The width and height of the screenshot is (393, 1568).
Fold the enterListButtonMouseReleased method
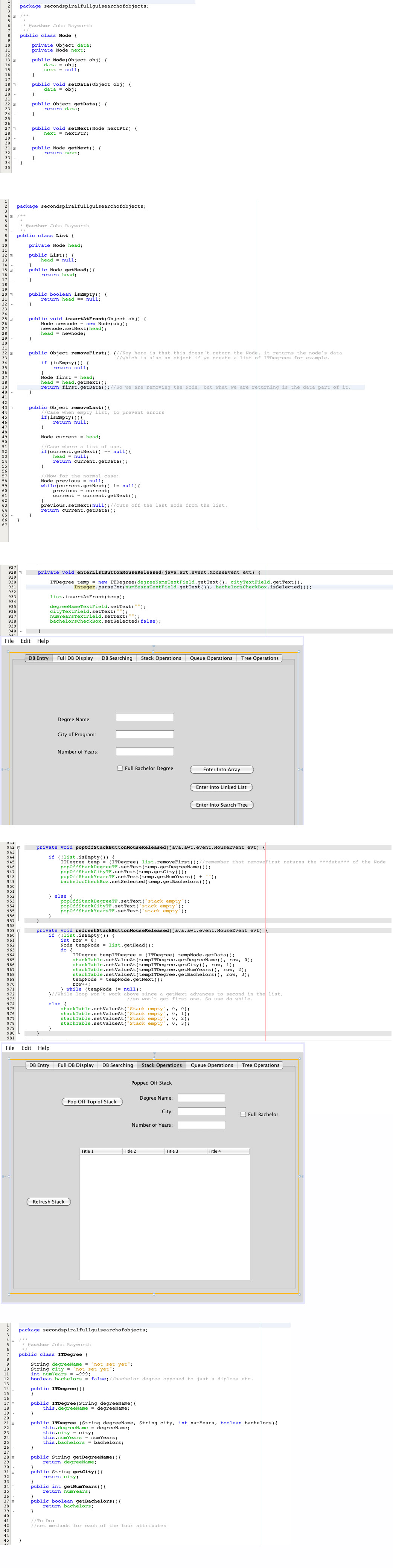[20, 573]
